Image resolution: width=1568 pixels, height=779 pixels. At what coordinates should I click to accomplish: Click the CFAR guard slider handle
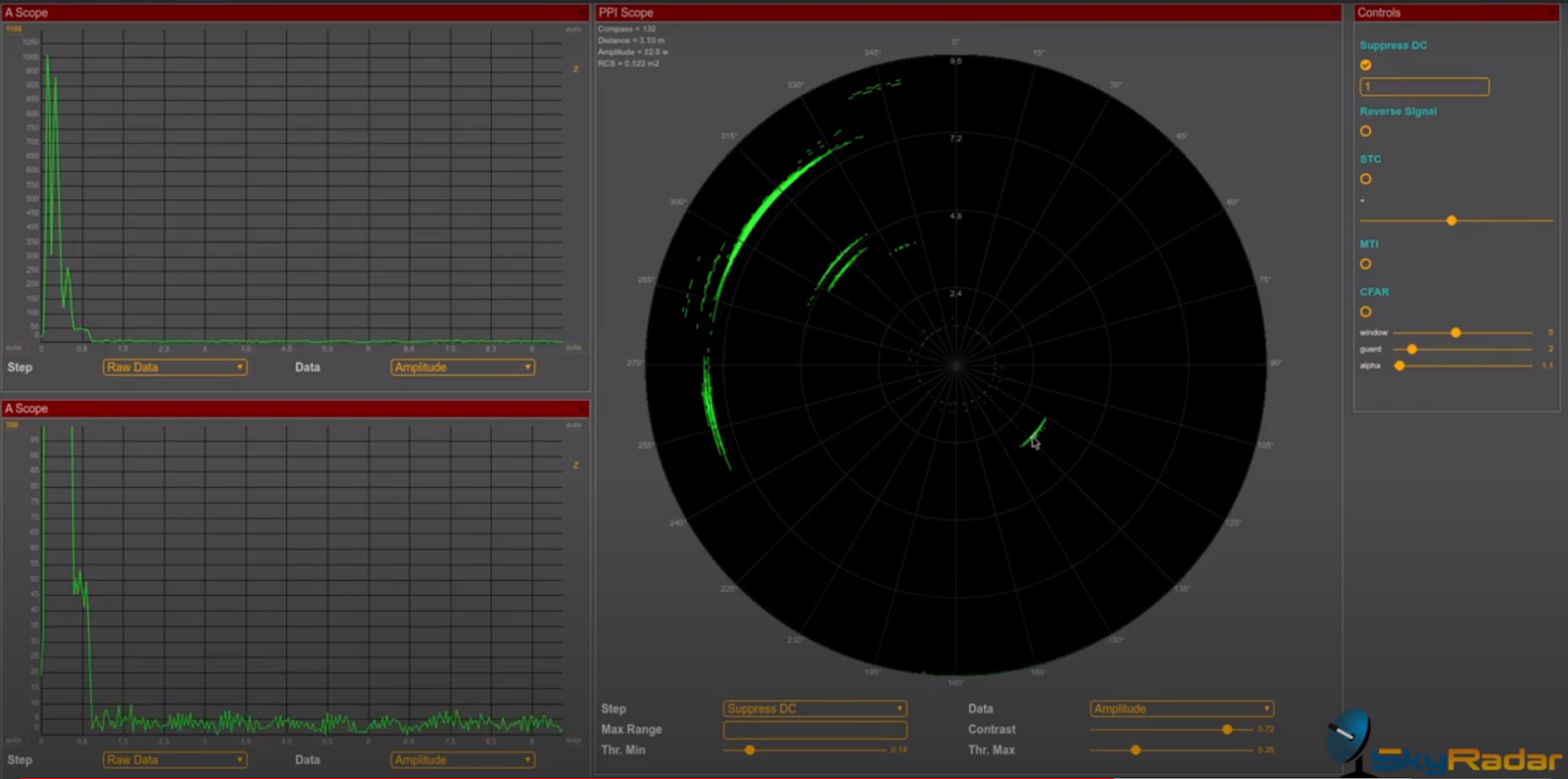tap(1412, 349)
